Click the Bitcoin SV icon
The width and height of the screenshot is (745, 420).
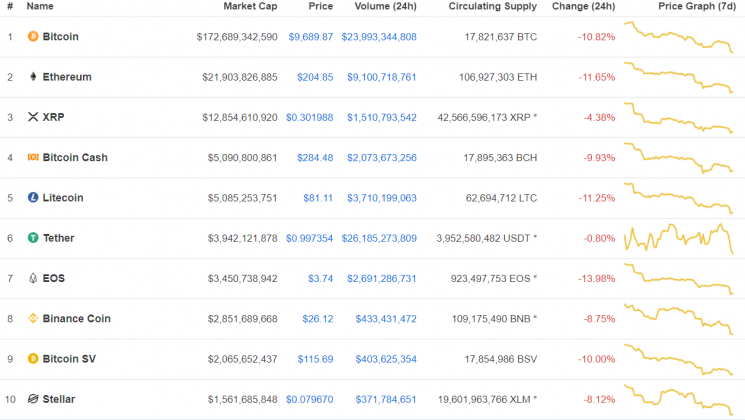pyautogui.click(x=33, y=359)
